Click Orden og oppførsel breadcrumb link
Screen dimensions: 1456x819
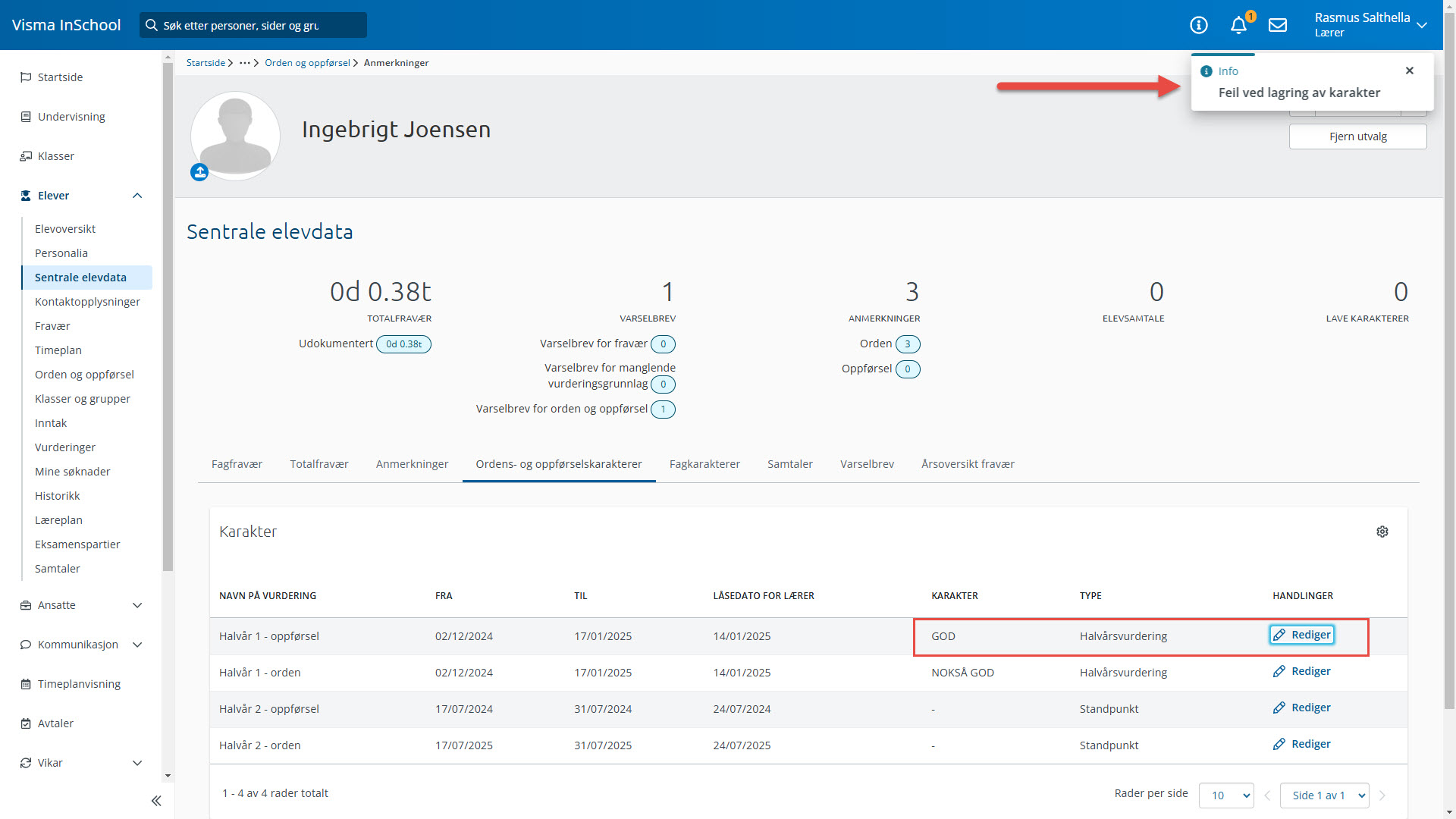tap(307, 63)
